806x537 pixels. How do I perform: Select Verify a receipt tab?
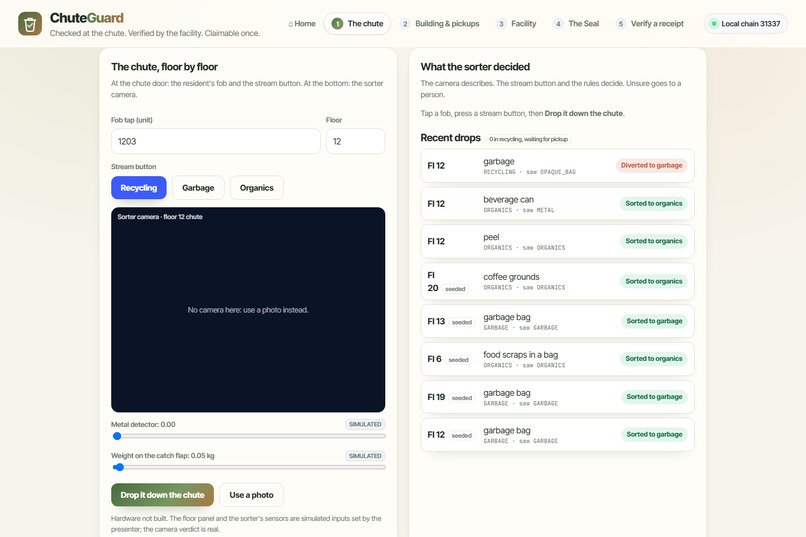coord(650,24)
